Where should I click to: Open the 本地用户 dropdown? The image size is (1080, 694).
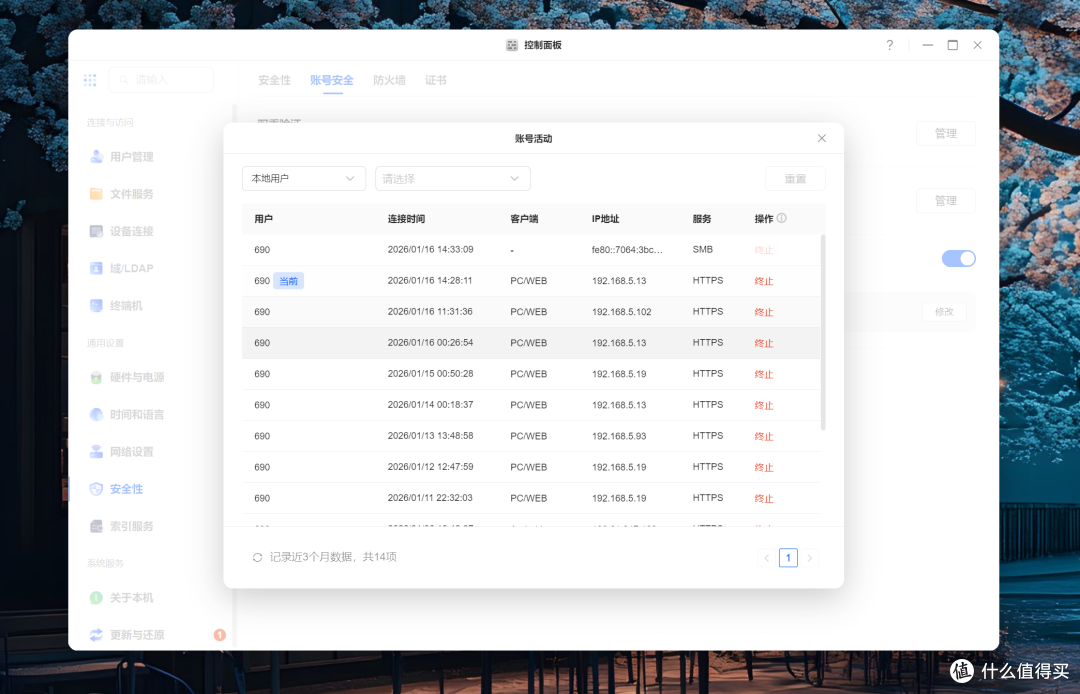coord(304,178)
